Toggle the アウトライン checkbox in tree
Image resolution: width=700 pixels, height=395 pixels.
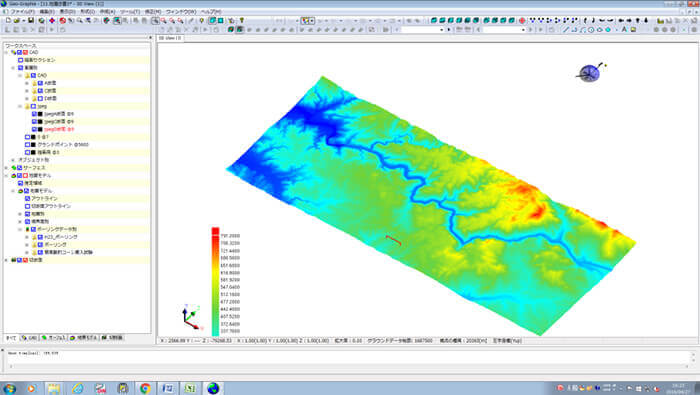(27, 198)
